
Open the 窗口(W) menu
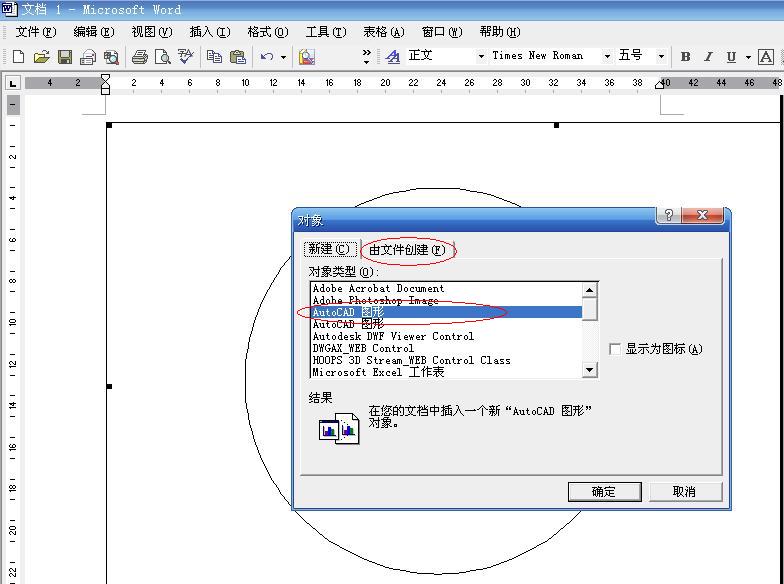tap(442, 32)
